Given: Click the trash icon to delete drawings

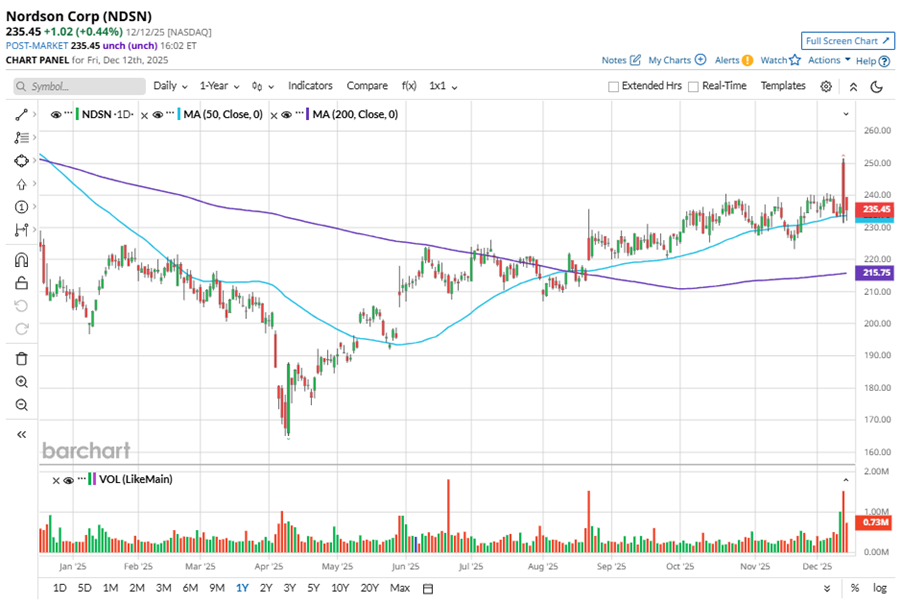Looking at the screenshot, I should coord(21,358).
